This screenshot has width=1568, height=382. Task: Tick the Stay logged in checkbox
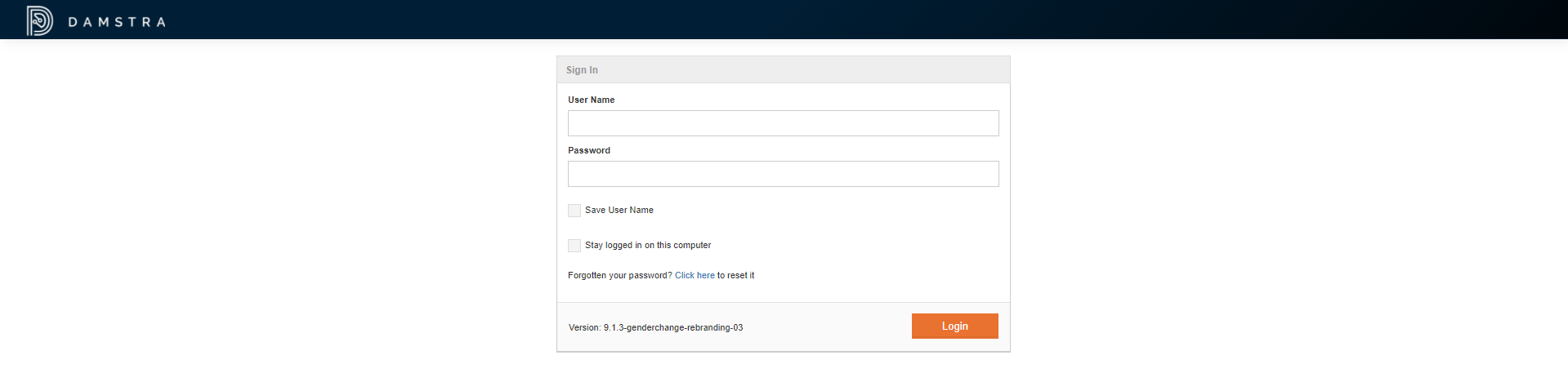pyautogui.click(x=574, y=246)
